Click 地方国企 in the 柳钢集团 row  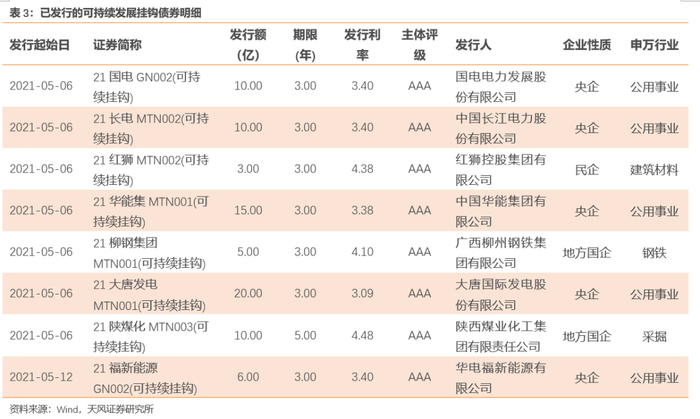click(587, 253)
